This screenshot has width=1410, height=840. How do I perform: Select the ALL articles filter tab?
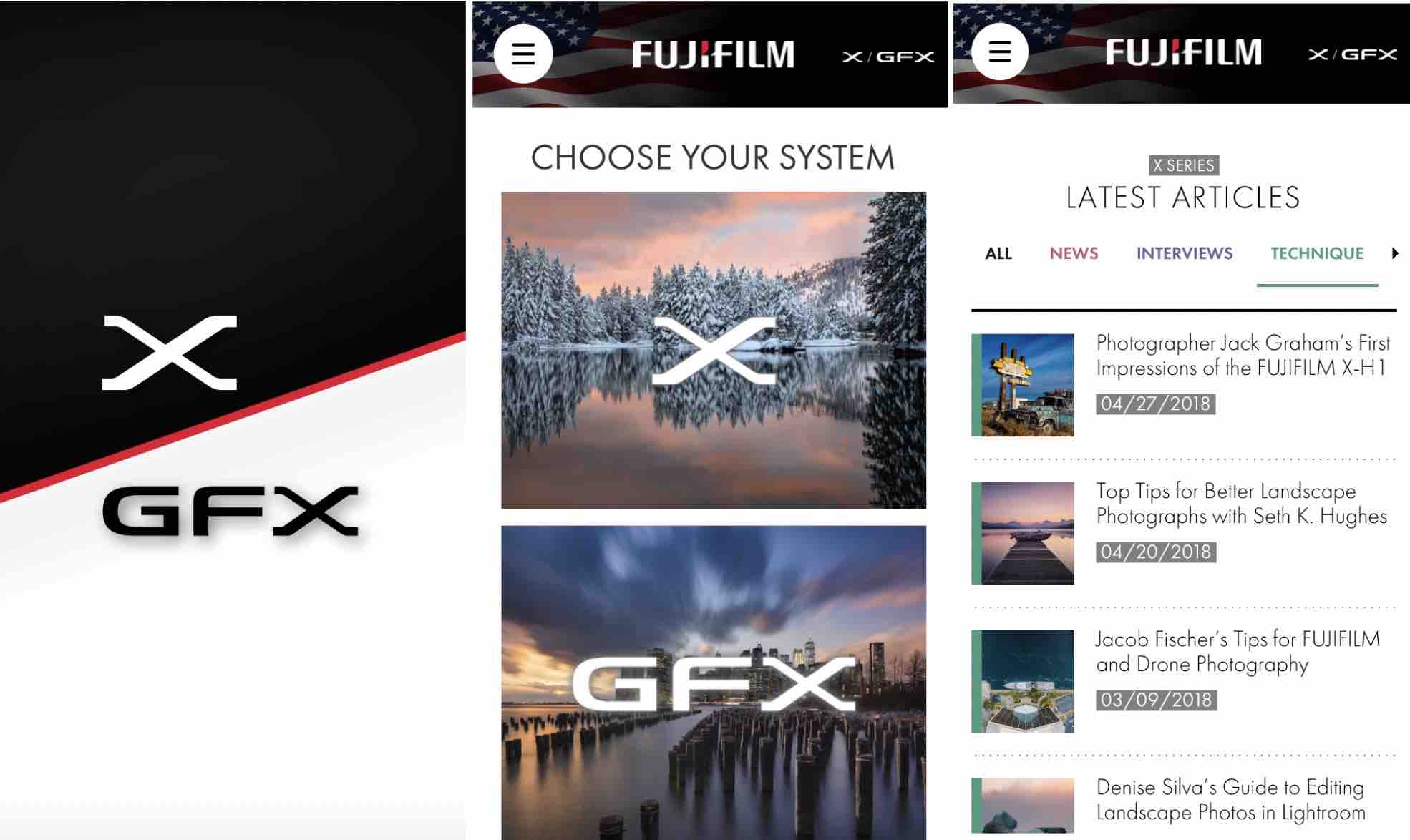pyautogui.click(x=998, y=253)
